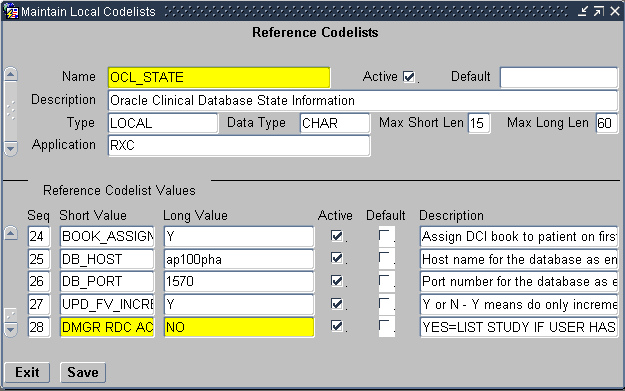Click Max Long Len field showing 60
Image resolution: width=625 pixels, height=391 pixels.
pyautogui.click(x=607, y=123)
